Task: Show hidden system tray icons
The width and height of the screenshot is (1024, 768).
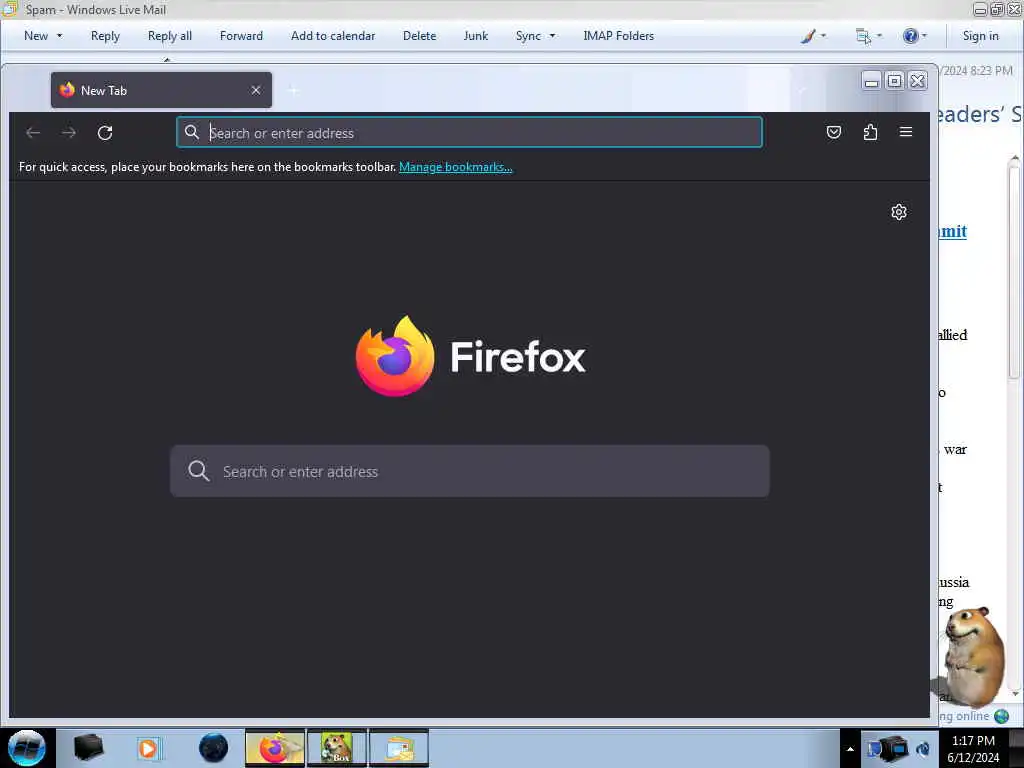Action: point(850,749)
